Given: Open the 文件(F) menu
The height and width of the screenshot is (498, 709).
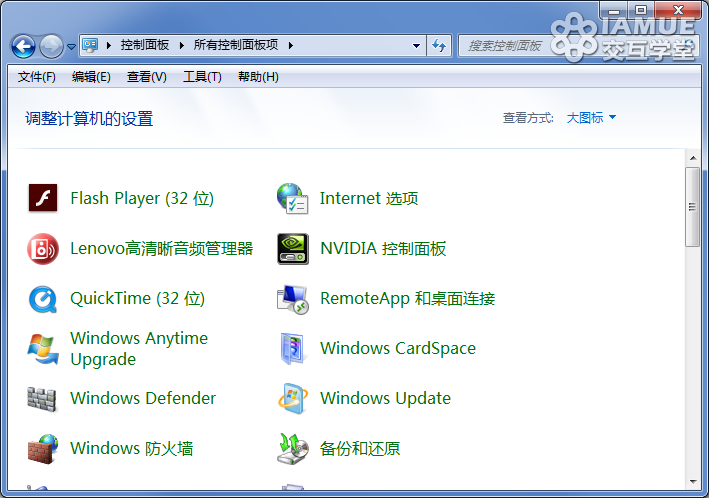Looking at the screenshot, I should point(37,77).
